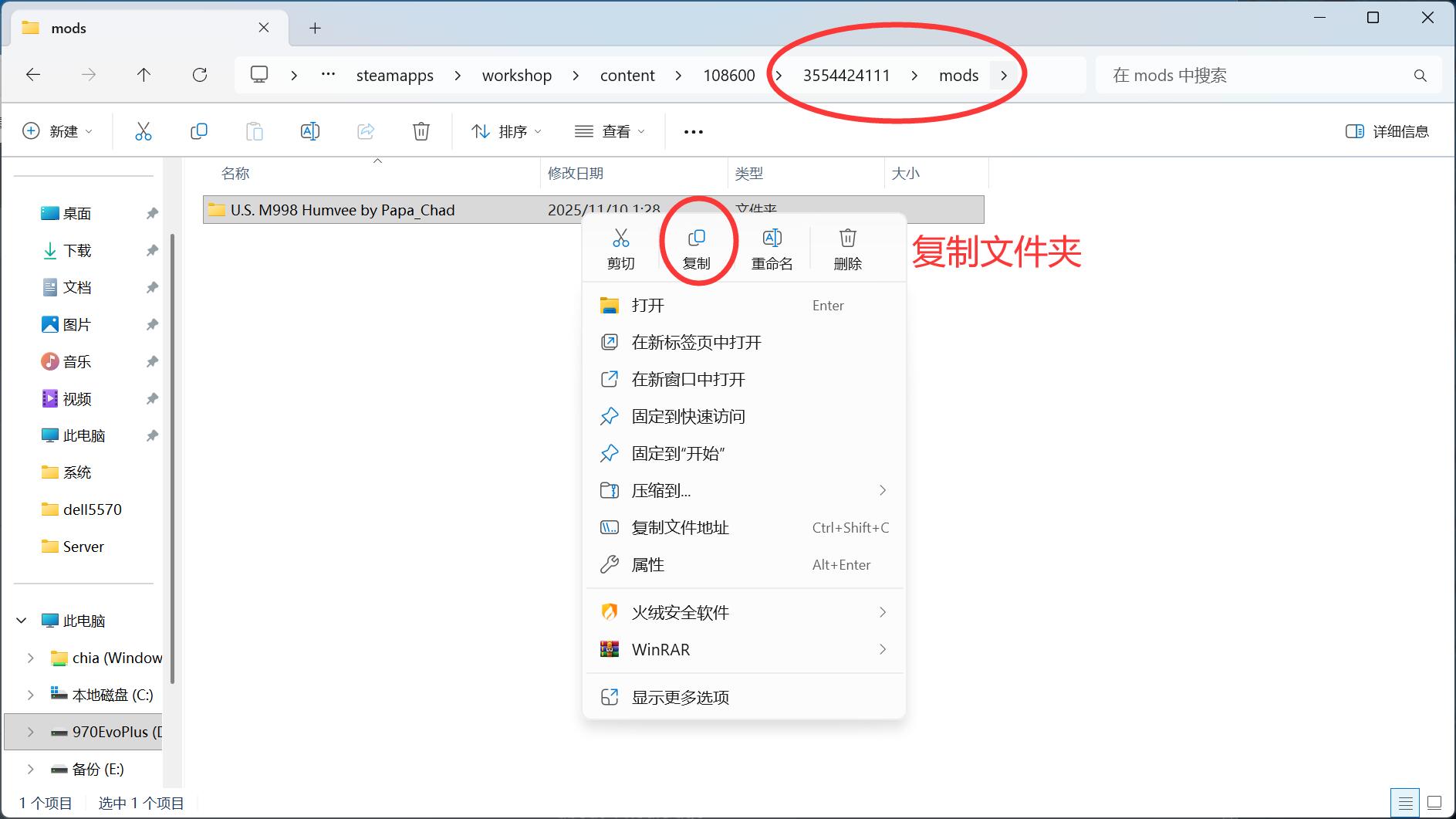Open the 查看 view dropdown

[610, 131]
